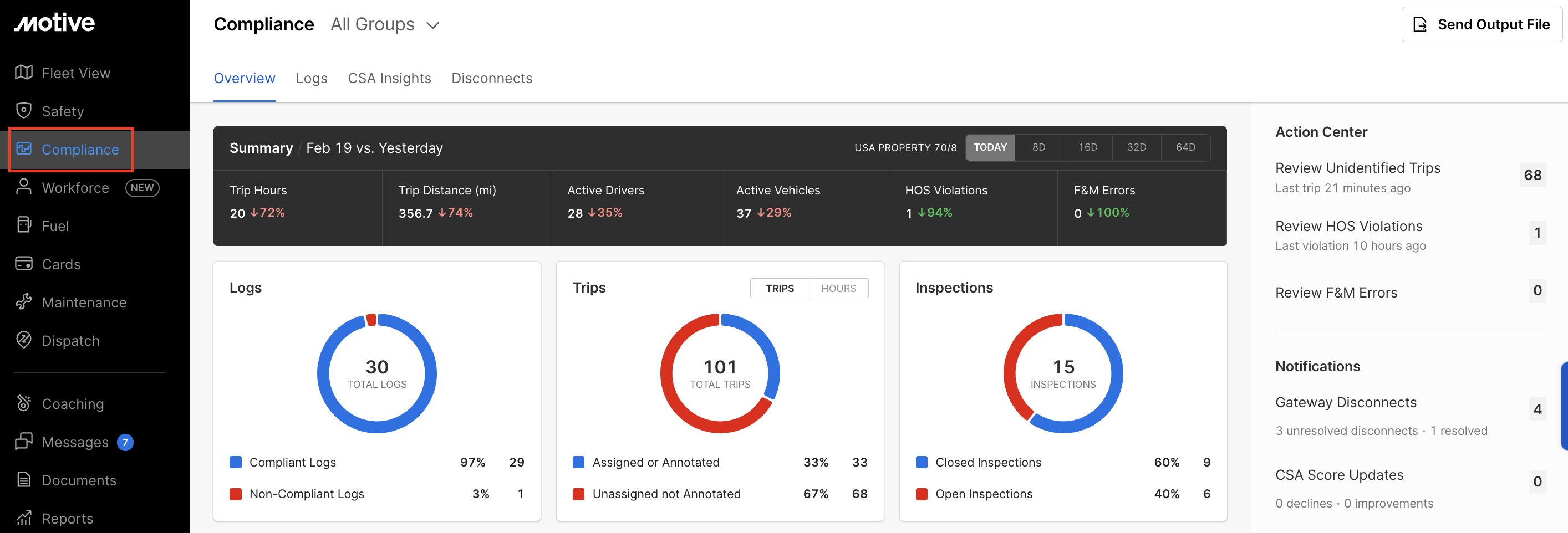Switch Trips card to HOURS view
Viewport: 1568px width, 533px height.
(x=838, y=289)
